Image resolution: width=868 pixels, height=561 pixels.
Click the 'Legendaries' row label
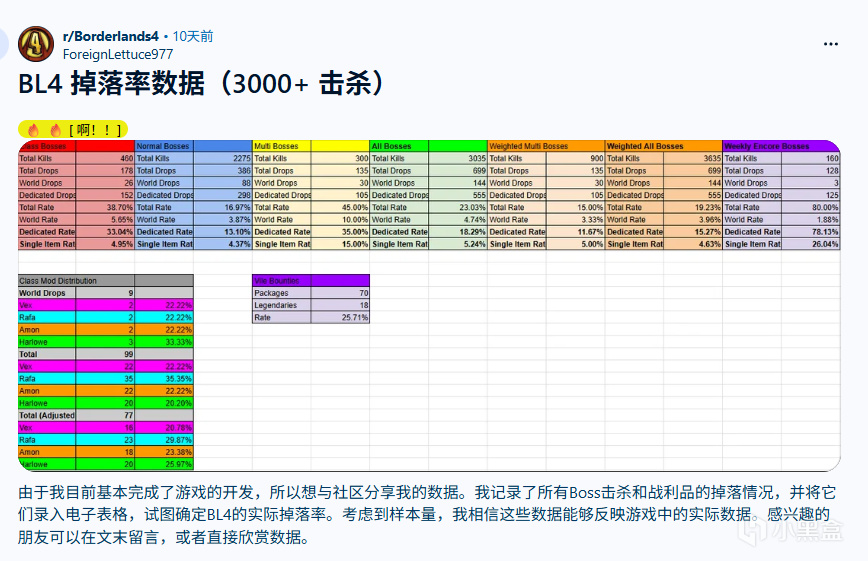(281, 305)
